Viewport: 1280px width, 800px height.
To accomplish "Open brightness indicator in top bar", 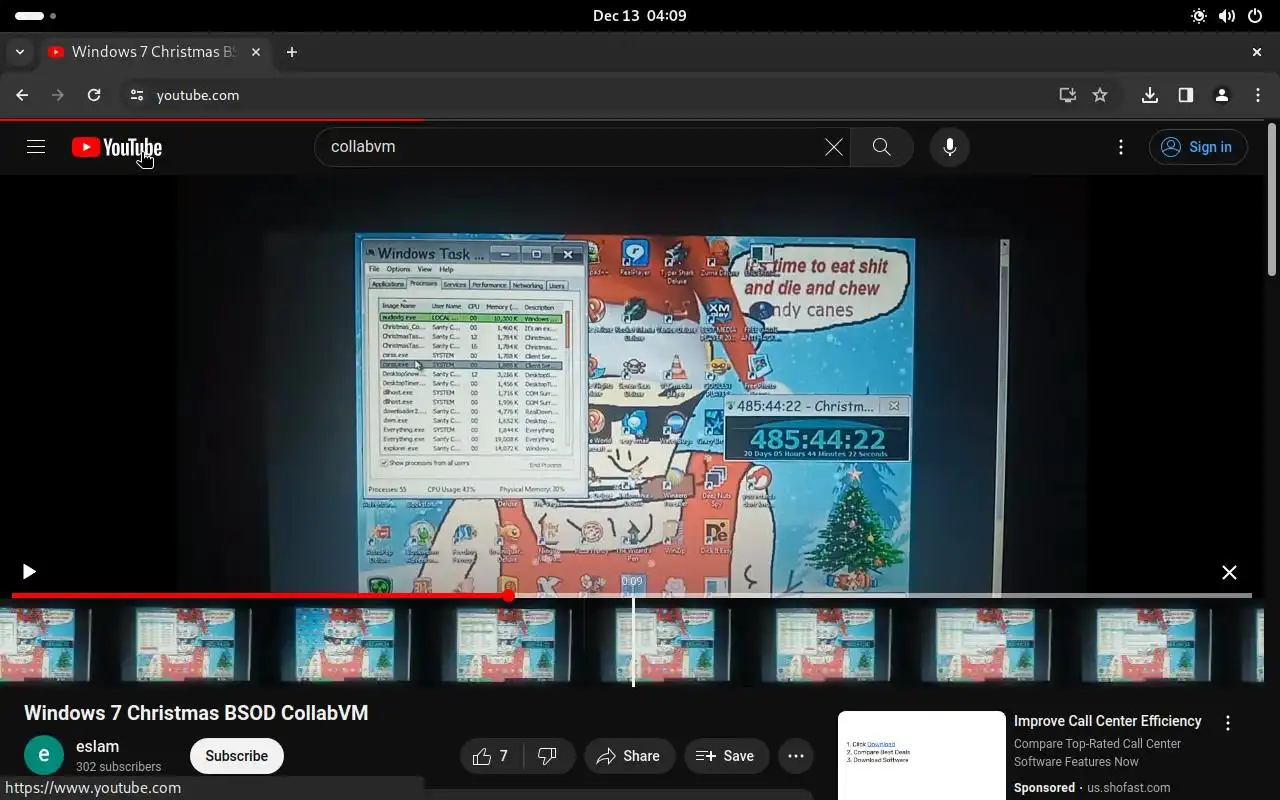I will coord(1199,16).
